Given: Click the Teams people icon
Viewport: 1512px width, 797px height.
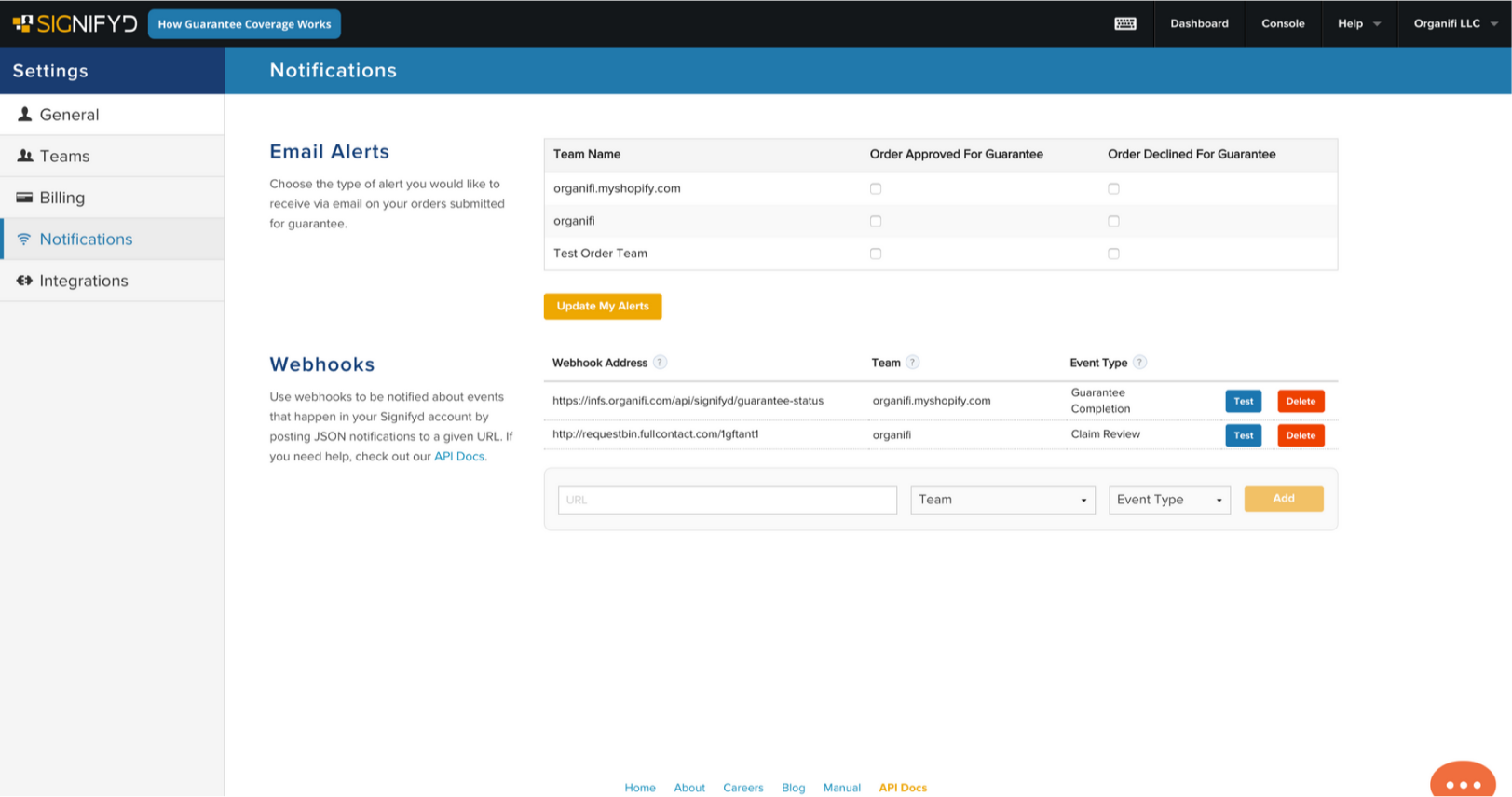Looking at the screenshot, I should (25, 156).
